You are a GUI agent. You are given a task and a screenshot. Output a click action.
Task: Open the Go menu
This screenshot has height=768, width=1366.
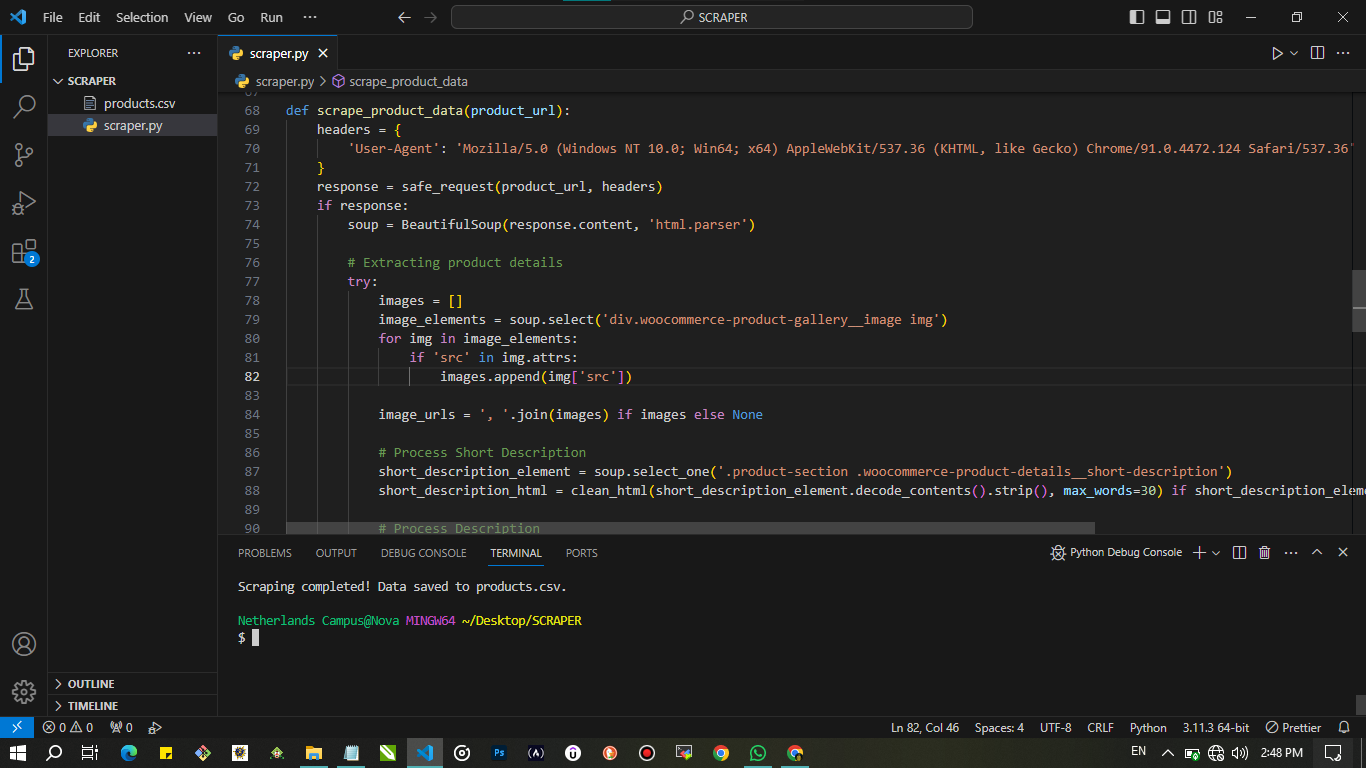click(x=236, y=17)
